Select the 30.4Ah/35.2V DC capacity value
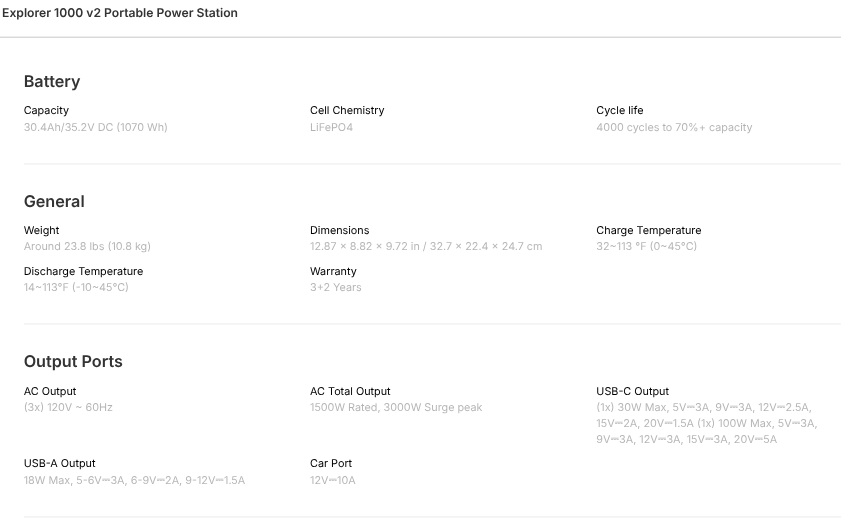 [96, 127]
